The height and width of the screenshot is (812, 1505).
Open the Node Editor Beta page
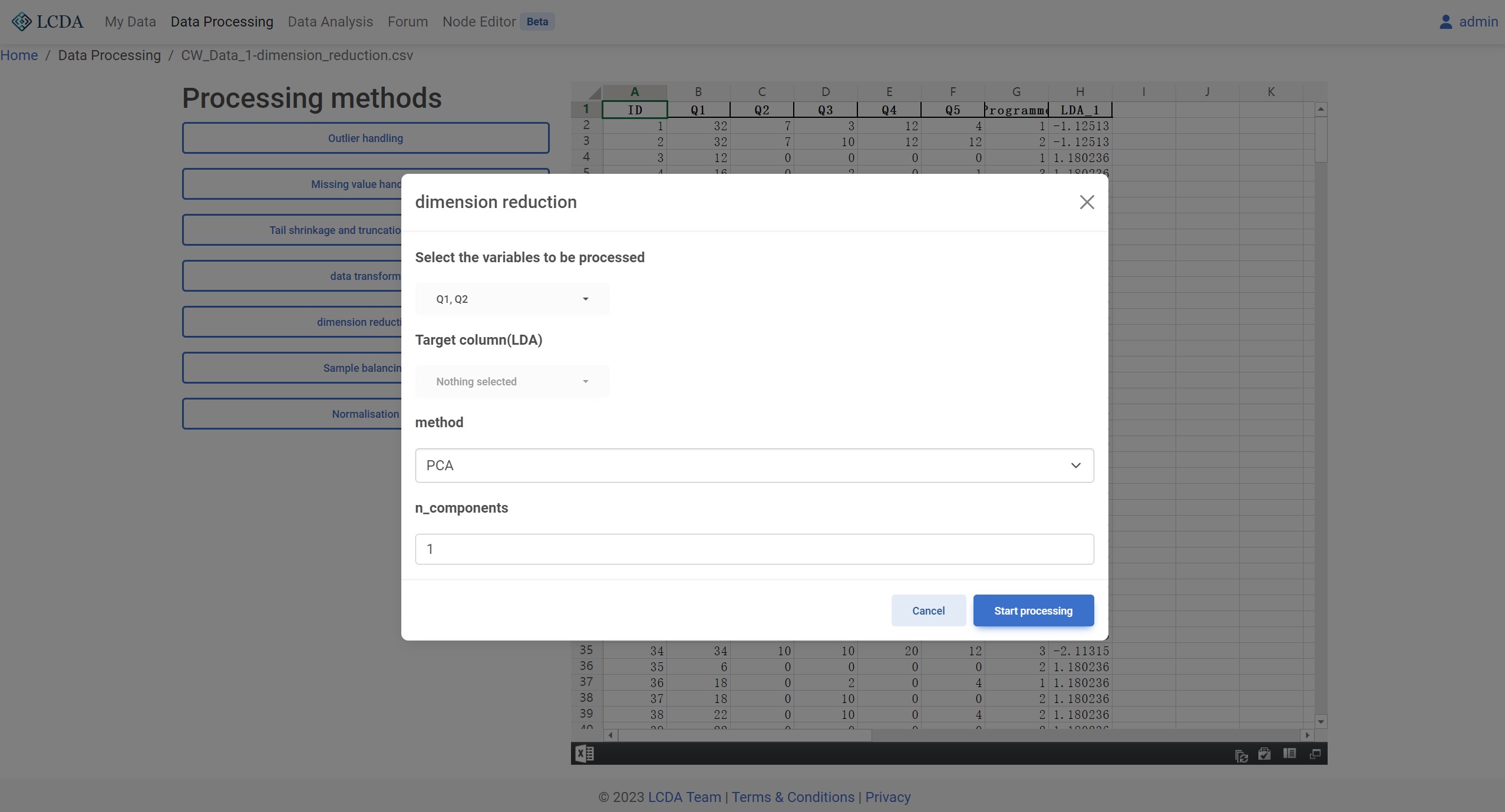click(479, 22)
